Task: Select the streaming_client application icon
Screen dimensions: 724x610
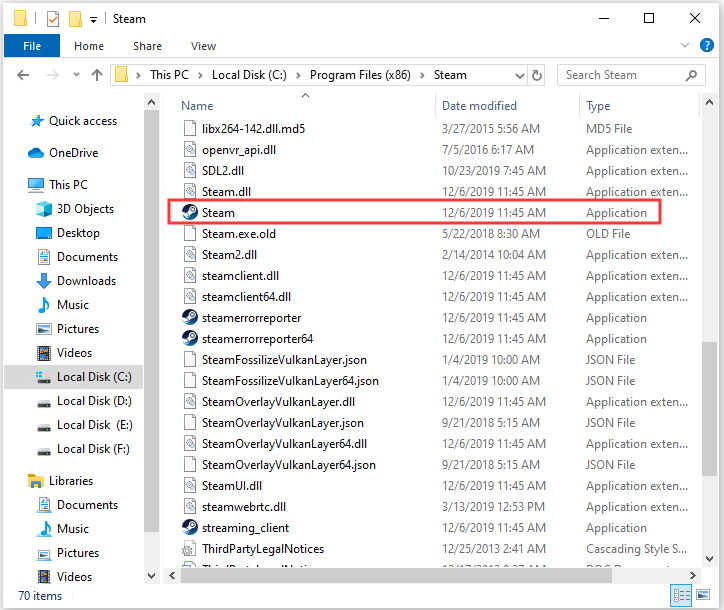Action: (190, 527)
